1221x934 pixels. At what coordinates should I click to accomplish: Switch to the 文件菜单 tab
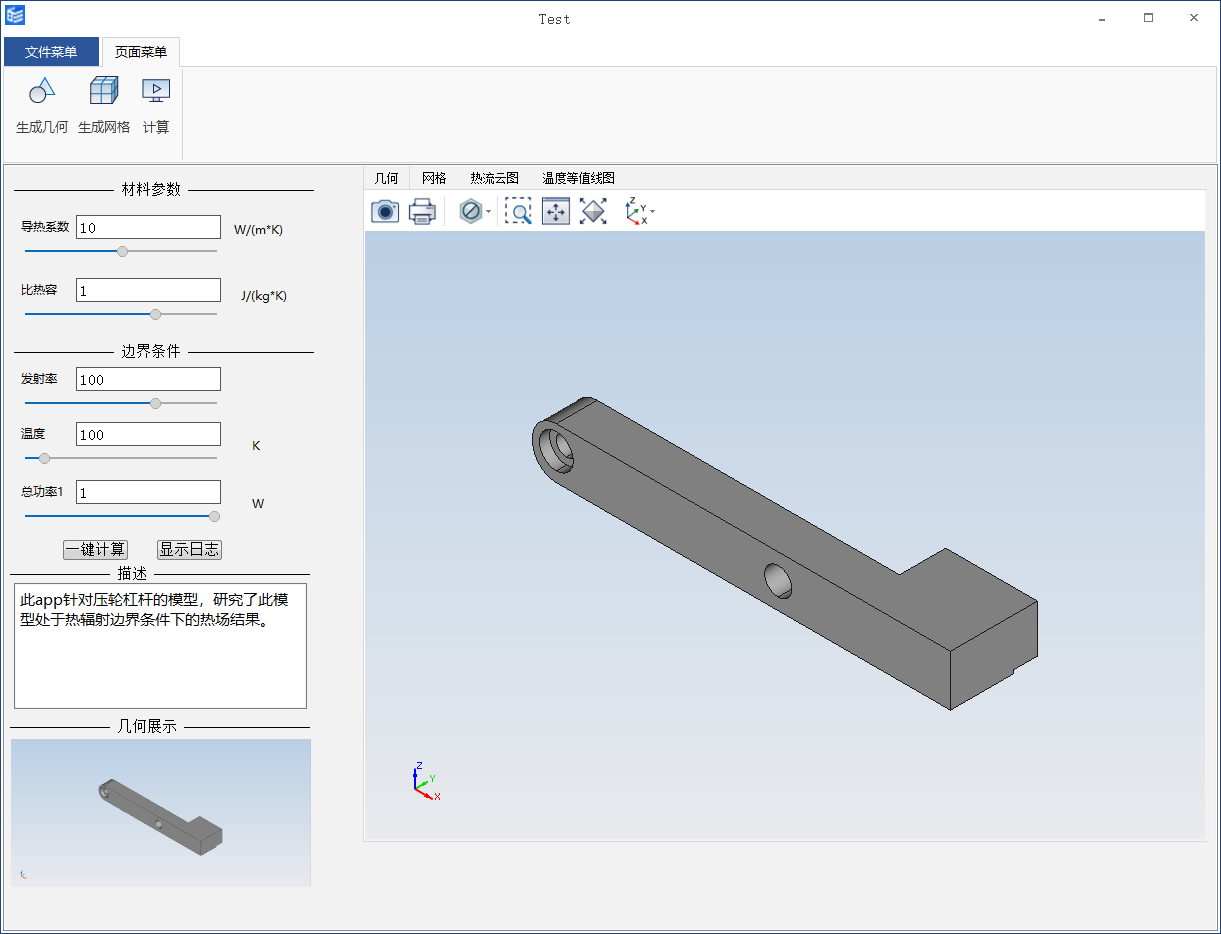point(51,52)
